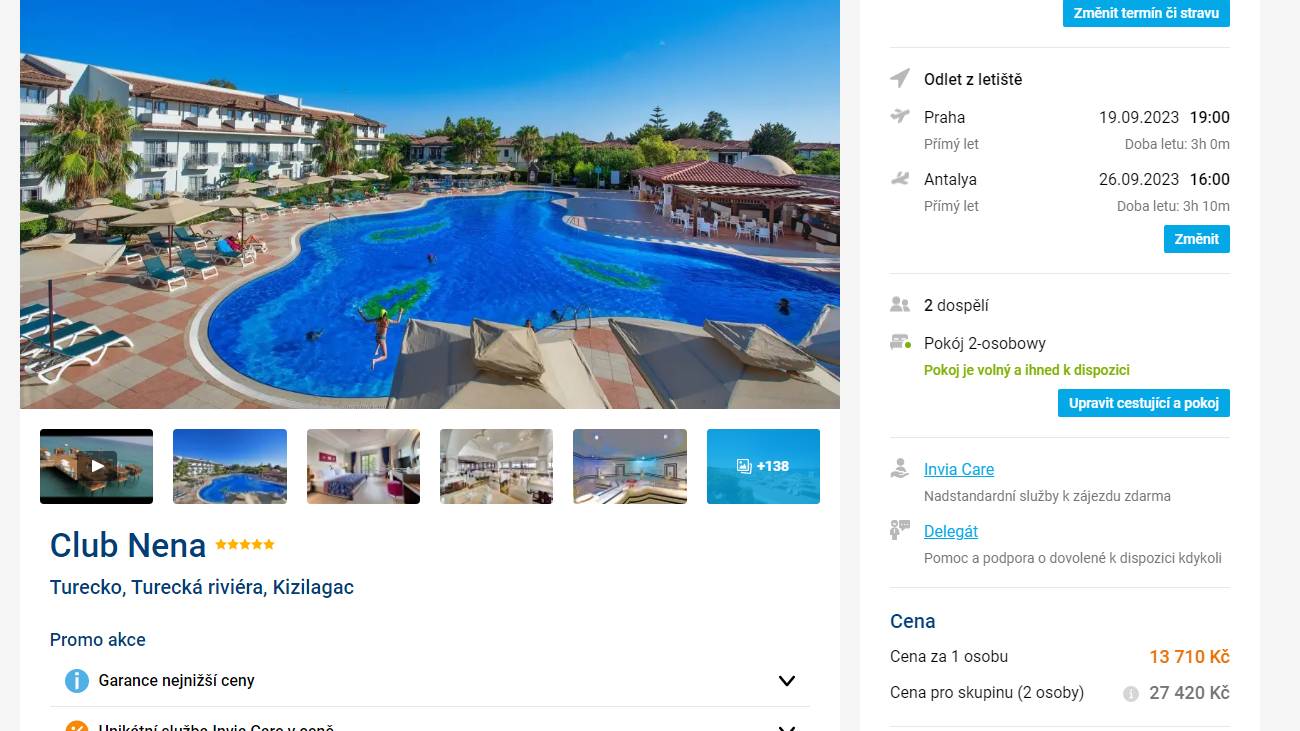Click the departure airplane icon for Praha
Viewport: 1300px width, 731px height.
(x=900, y=116)
